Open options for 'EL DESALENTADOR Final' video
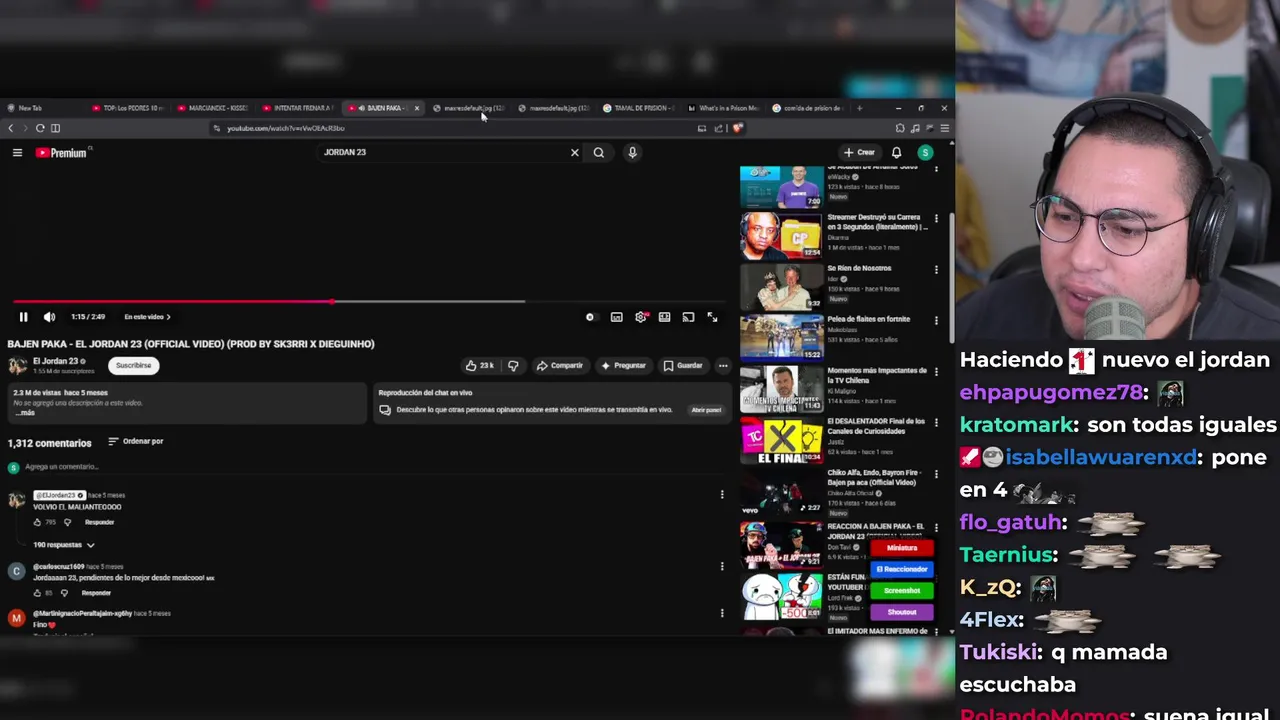Screen dimensions: 1280x720 click(936, 422)
